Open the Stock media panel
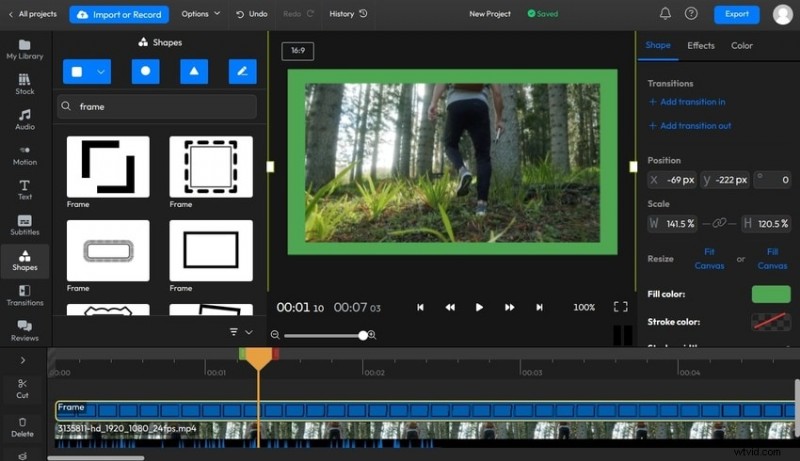Viewport: 800px width, 461px height. click(24, 85)
